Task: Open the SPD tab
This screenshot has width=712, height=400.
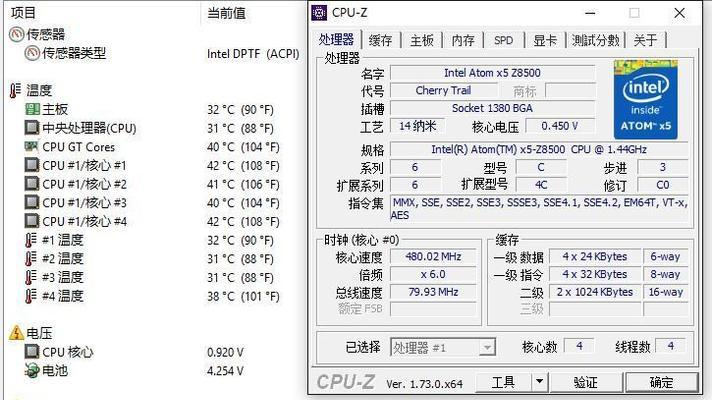Action: pos(504,40)
